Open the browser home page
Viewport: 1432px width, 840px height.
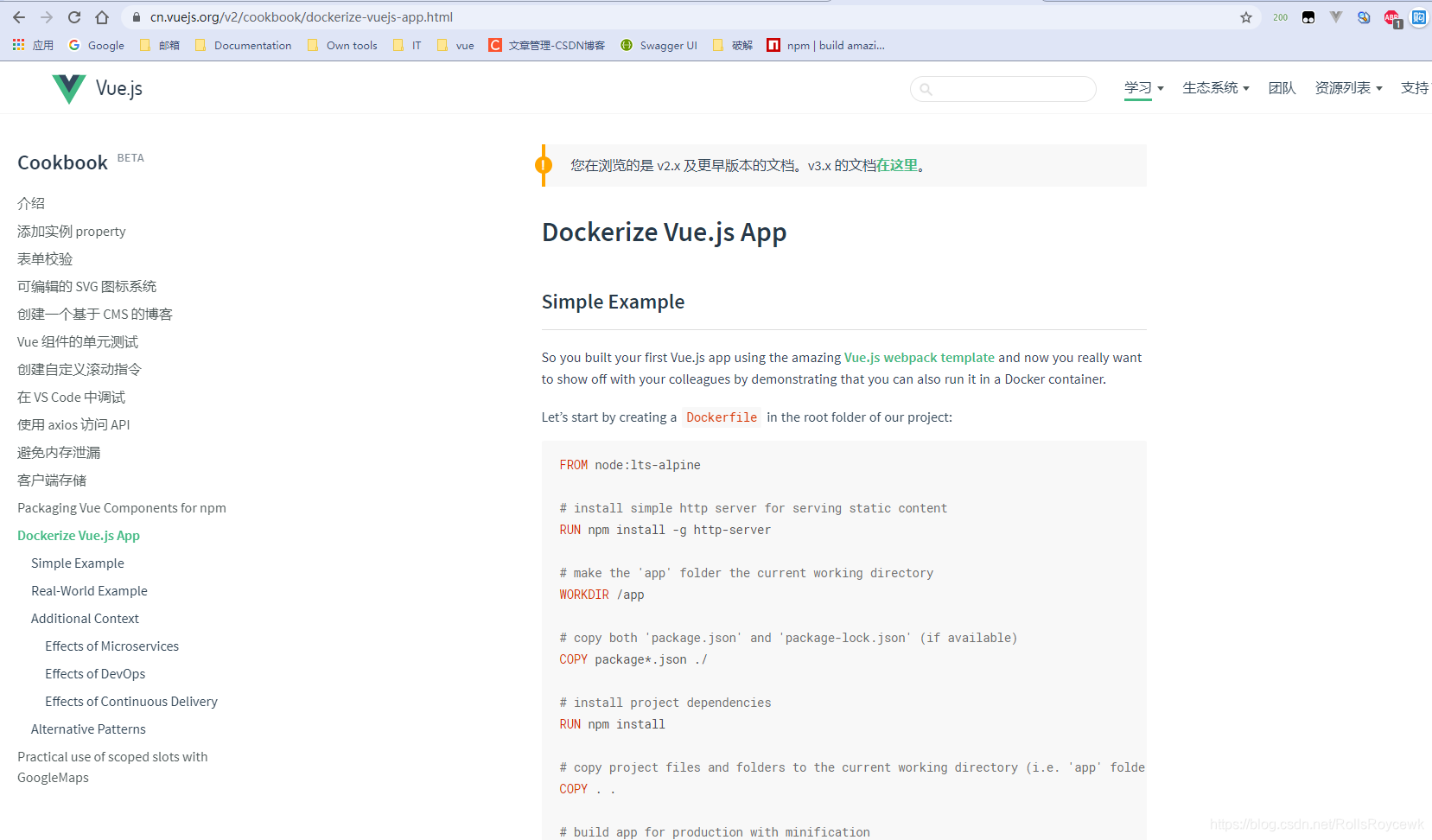(102, 17)
